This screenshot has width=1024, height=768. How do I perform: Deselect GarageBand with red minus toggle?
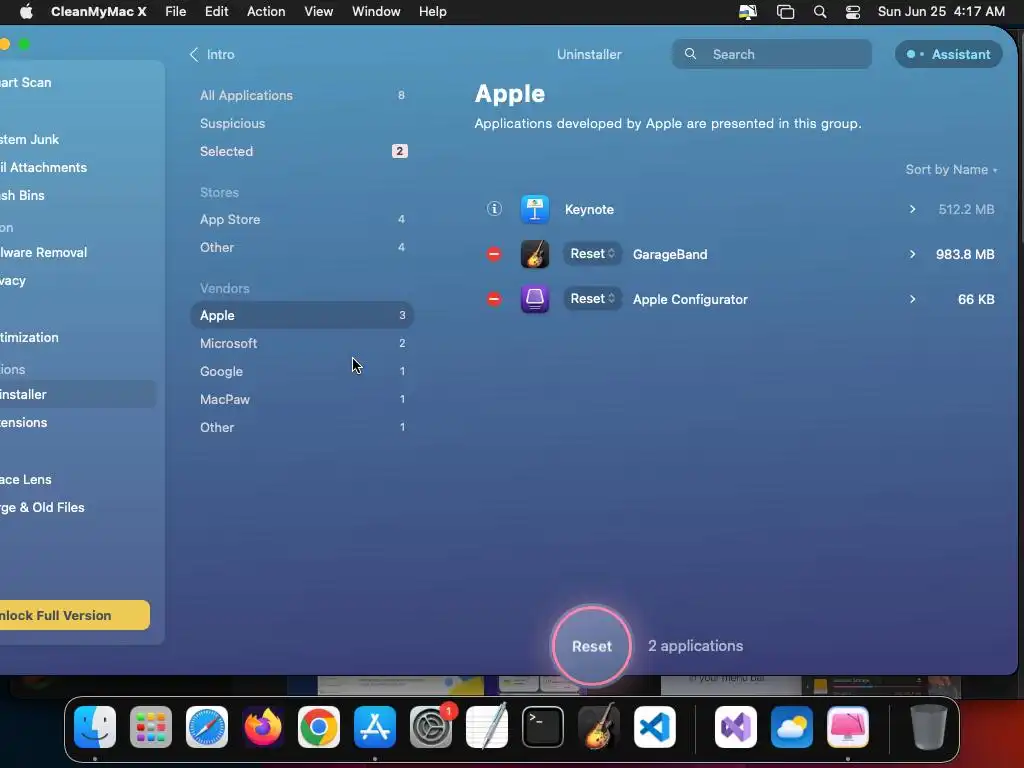tap(494, 254)
